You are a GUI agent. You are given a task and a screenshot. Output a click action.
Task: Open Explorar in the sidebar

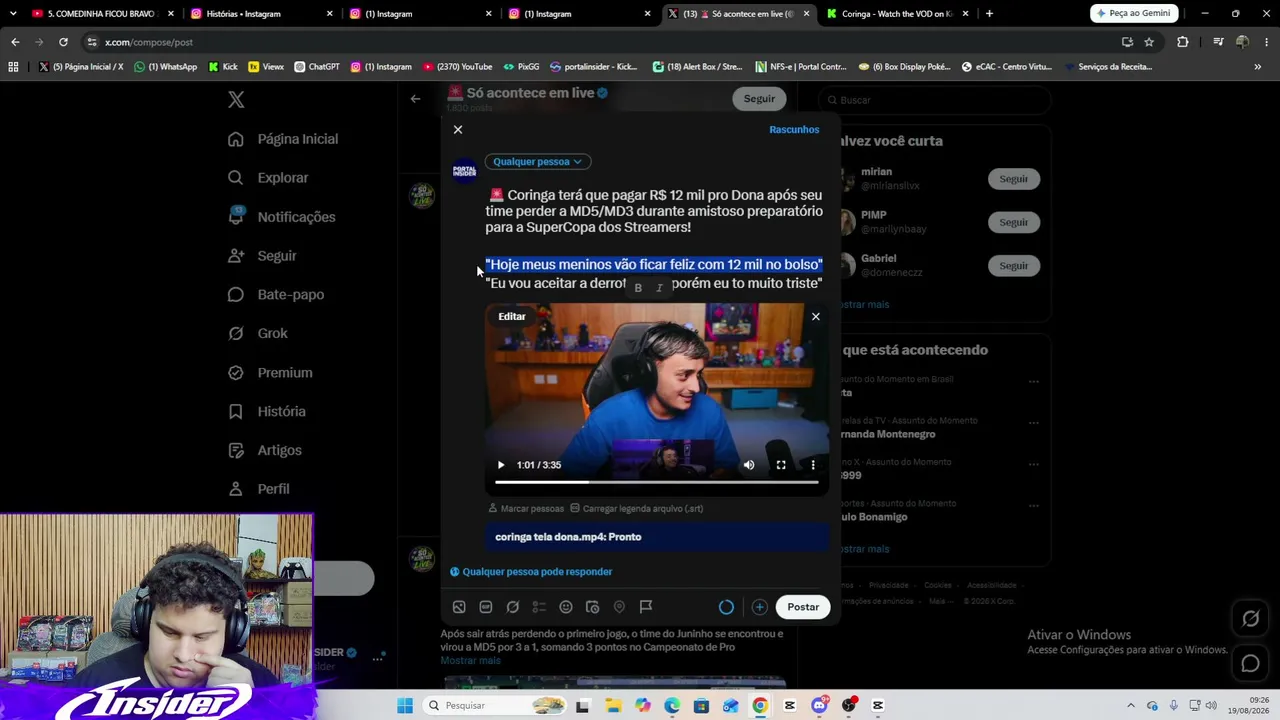pyautogui.click(x=268, y=178)
